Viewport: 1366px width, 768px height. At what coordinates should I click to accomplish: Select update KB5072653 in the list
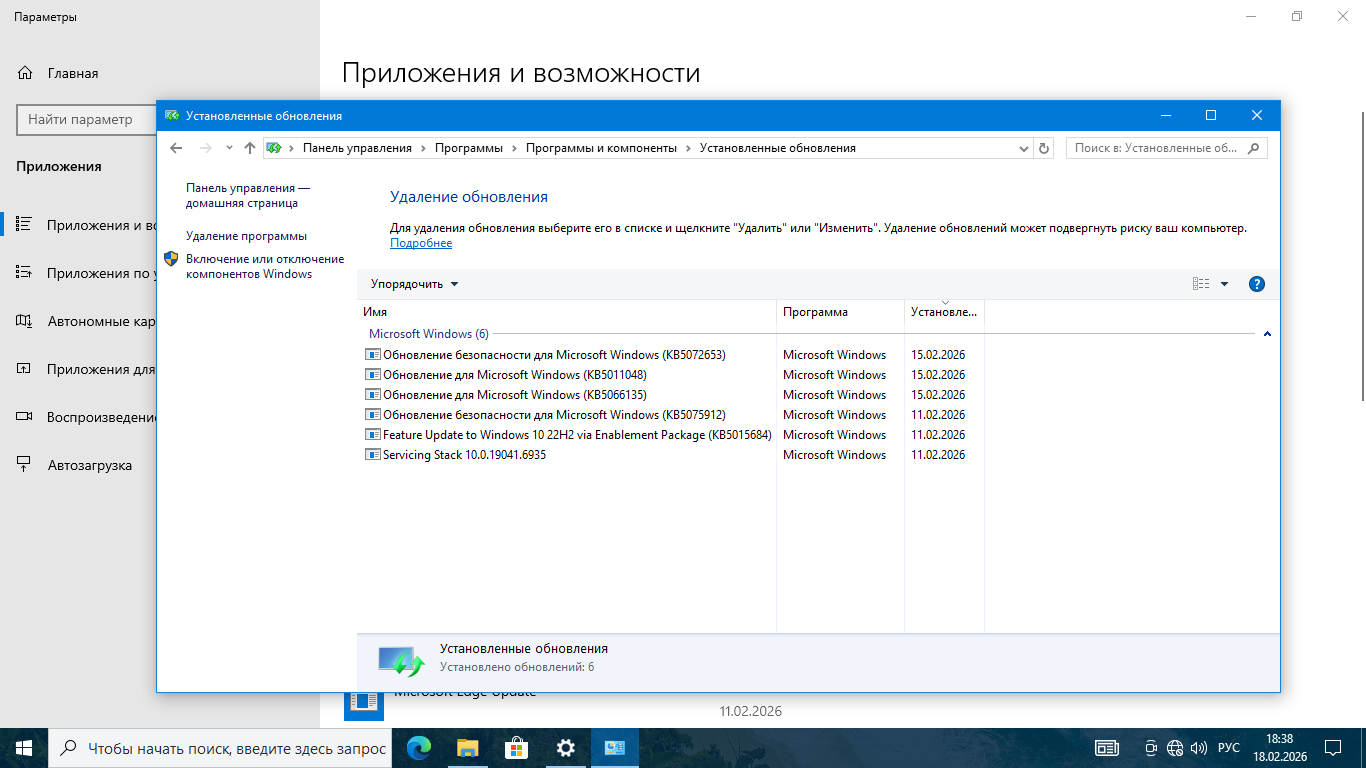[553, 355]
